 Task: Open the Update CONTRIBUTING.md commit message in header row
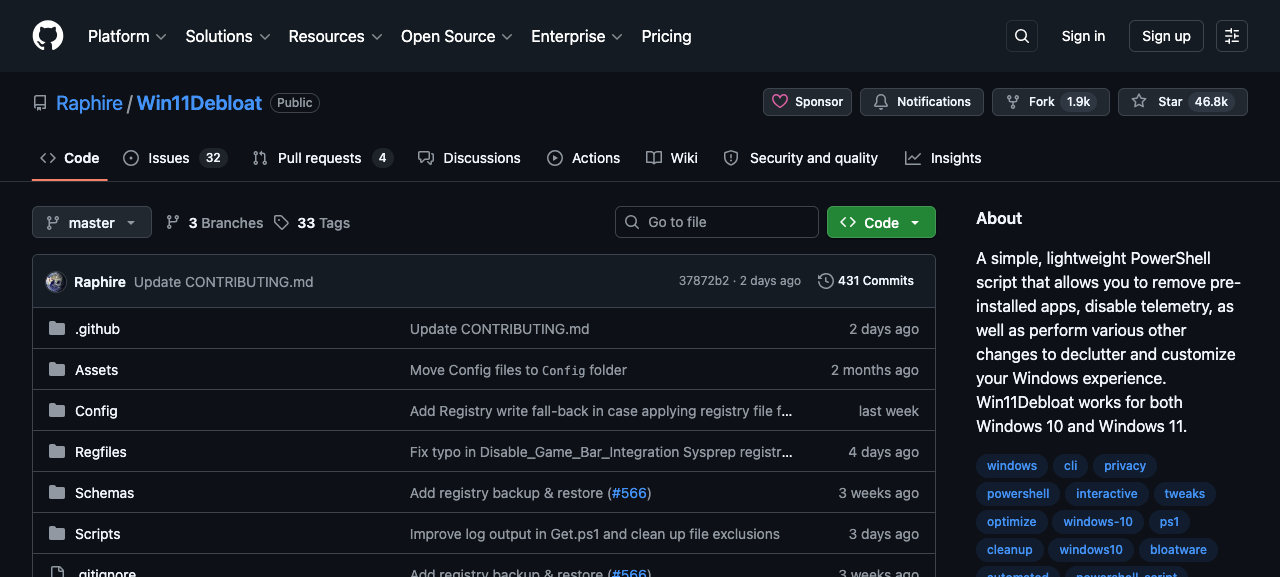tap(224, 282)
